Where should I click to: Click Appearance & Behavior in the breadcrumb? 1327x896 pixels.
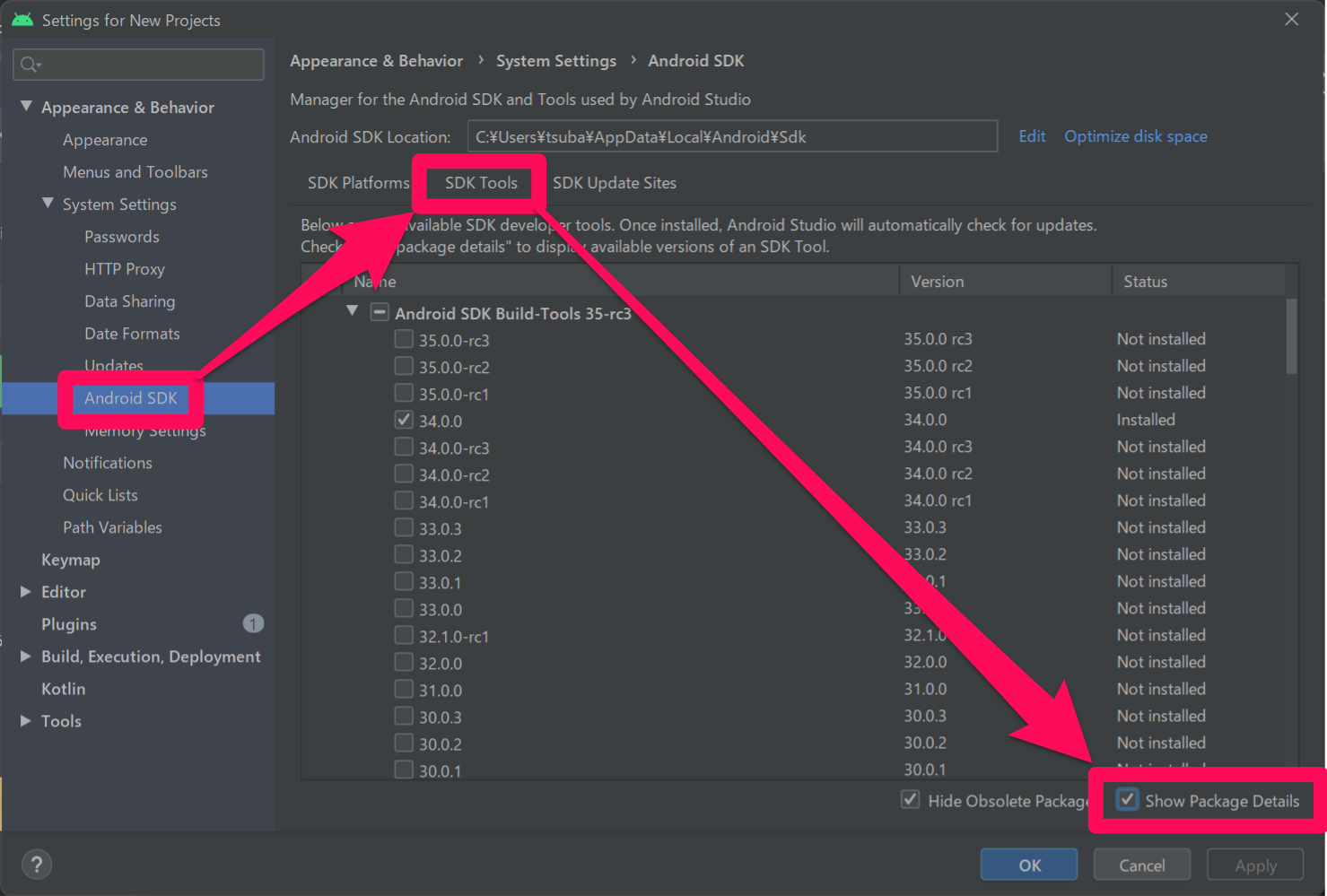376,61
